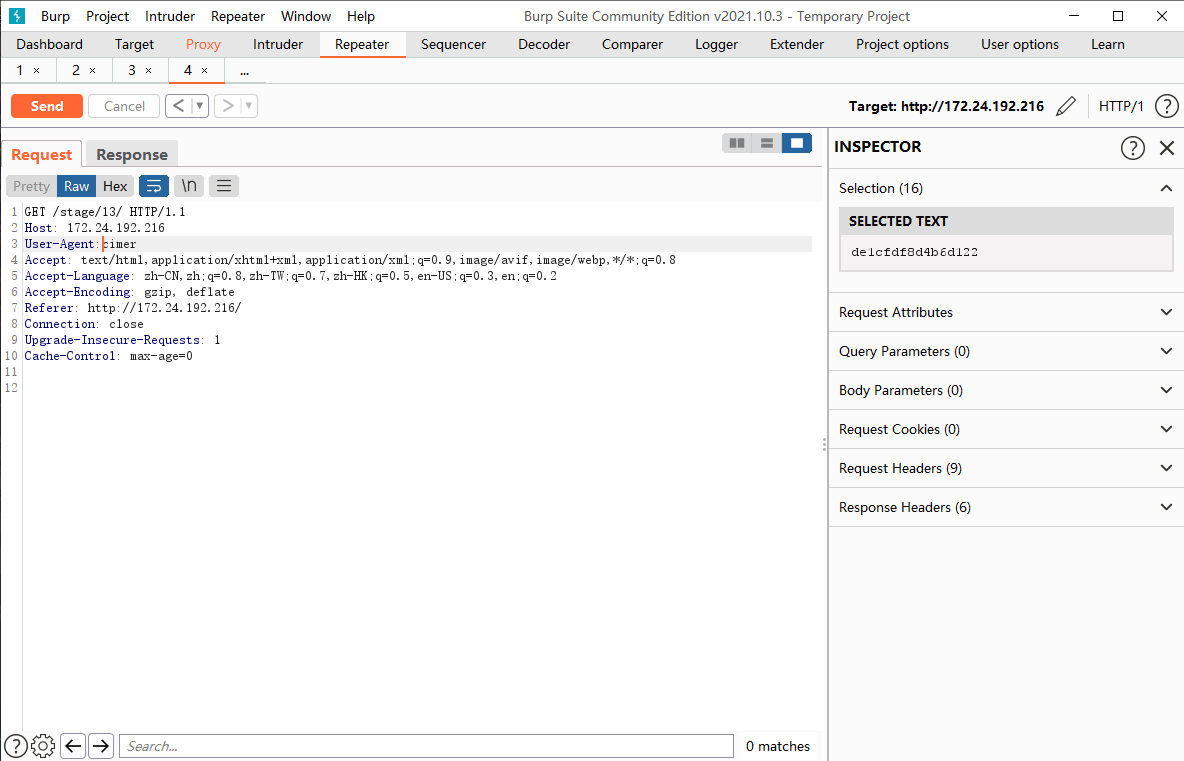The image size is (1184, 761).
Task: Switch to Pretty view
Action: click(31, 186)
